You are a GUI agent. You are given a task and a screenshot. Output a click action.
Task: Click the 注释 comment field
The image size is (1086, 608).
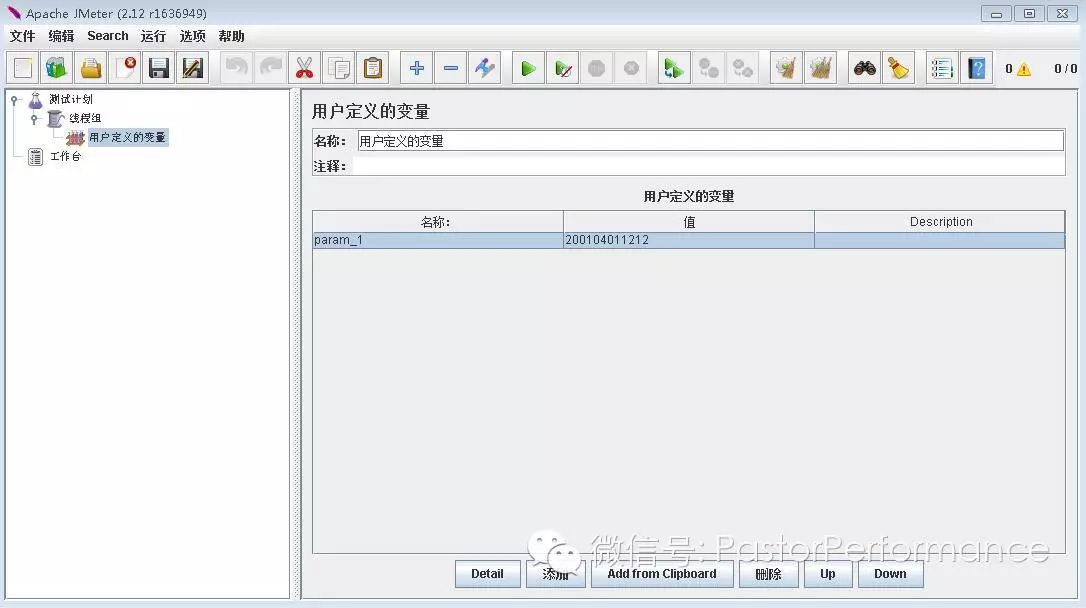pos(709,166)
